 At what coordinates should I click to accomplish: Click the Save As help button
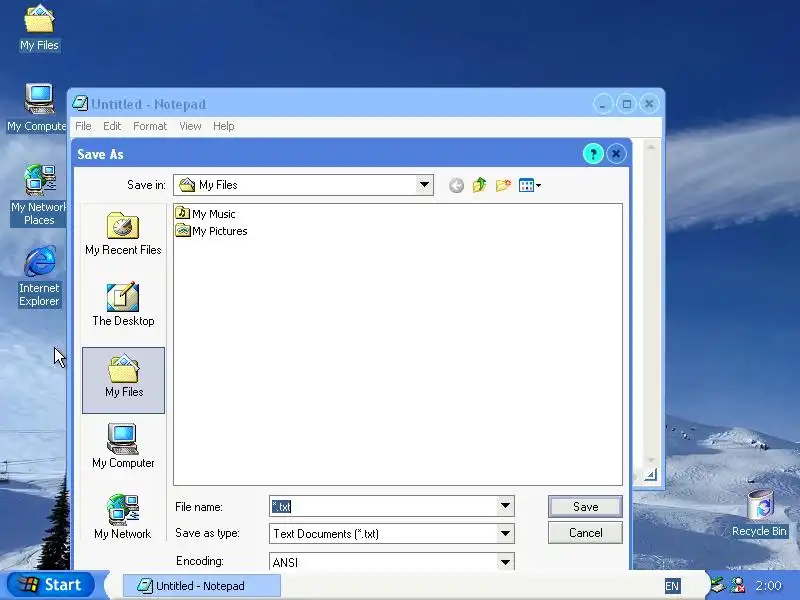click(593, 154)
